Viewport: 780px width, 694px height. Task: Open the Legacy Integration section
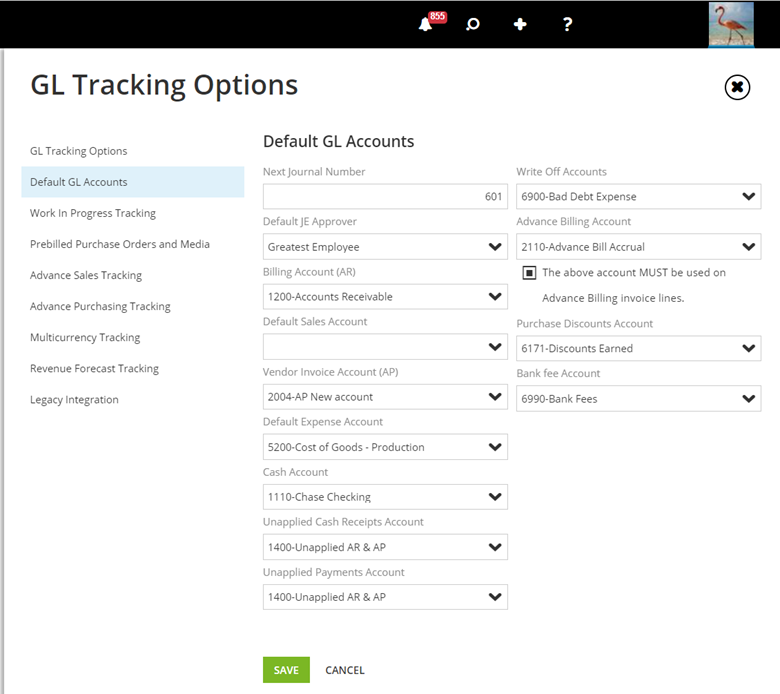(x=74, y=399)
